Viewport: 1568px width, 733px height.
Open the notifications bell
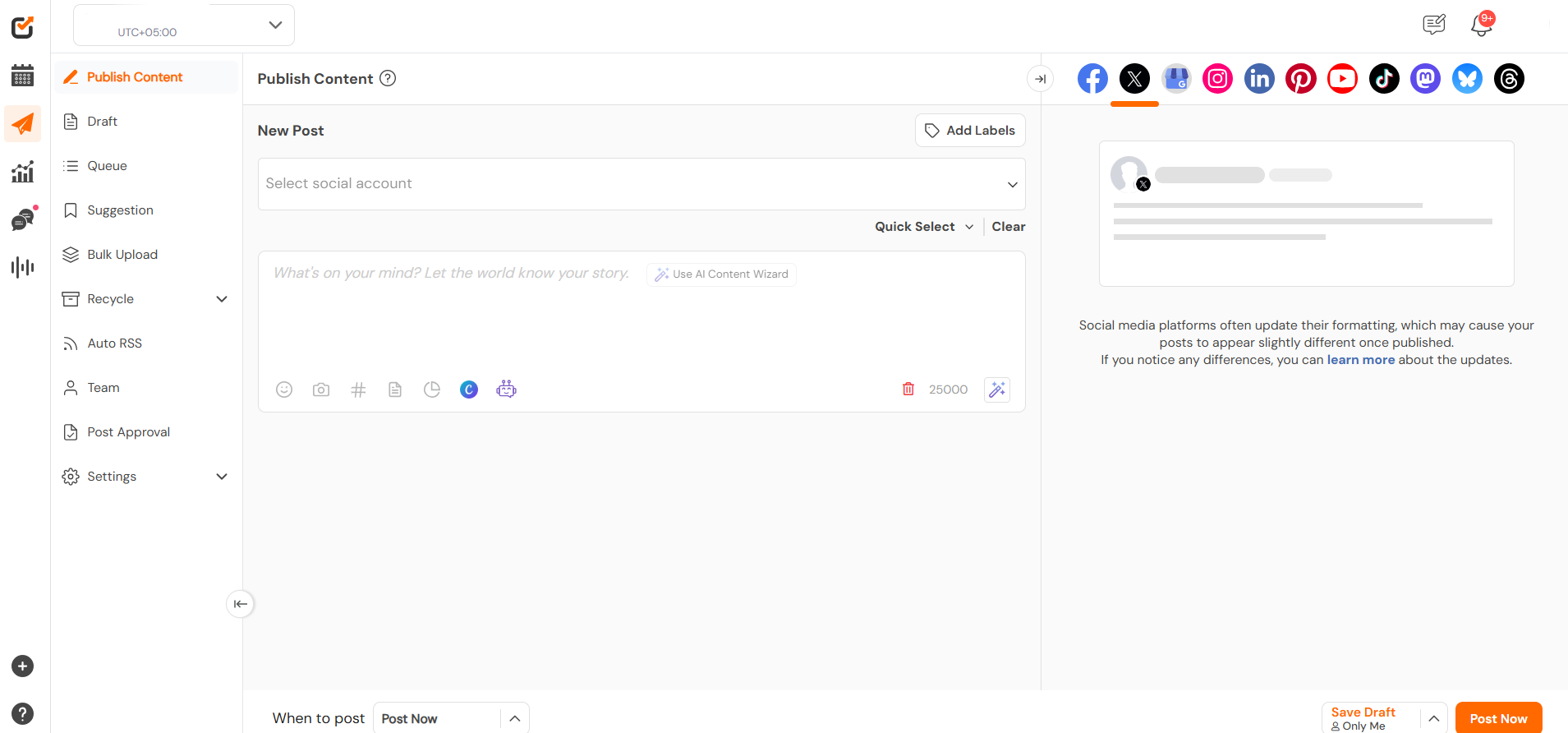coord(1482,25)
